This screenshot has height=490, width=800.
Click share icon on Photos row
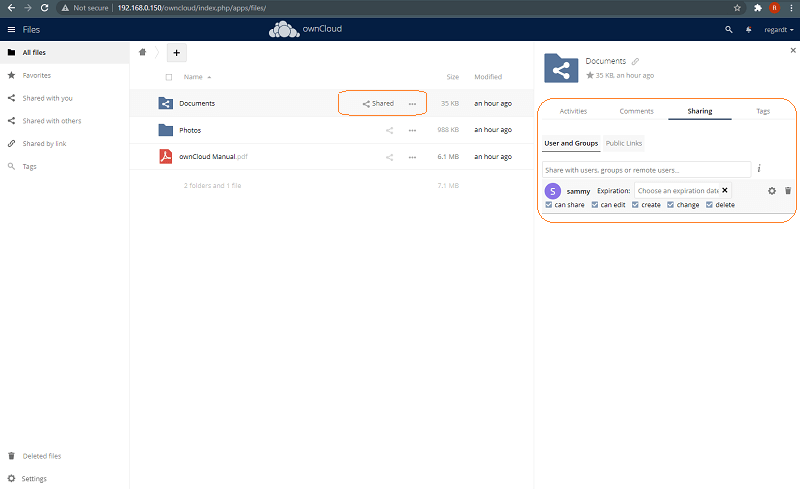389,130
